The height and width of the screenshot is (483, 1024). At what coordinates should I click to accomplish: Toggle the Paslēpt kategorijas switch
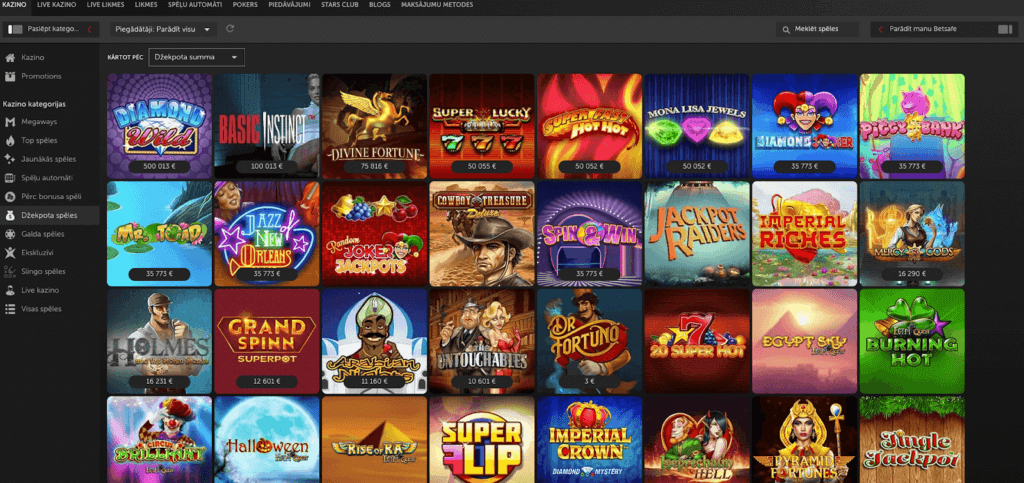click(x=15, y=29)
